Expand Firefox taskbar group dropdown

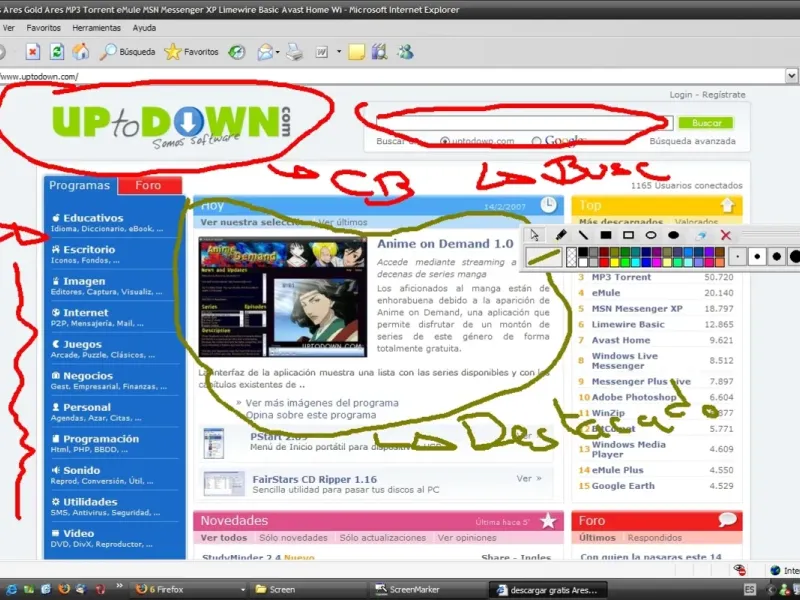click(x=243, y=590)
